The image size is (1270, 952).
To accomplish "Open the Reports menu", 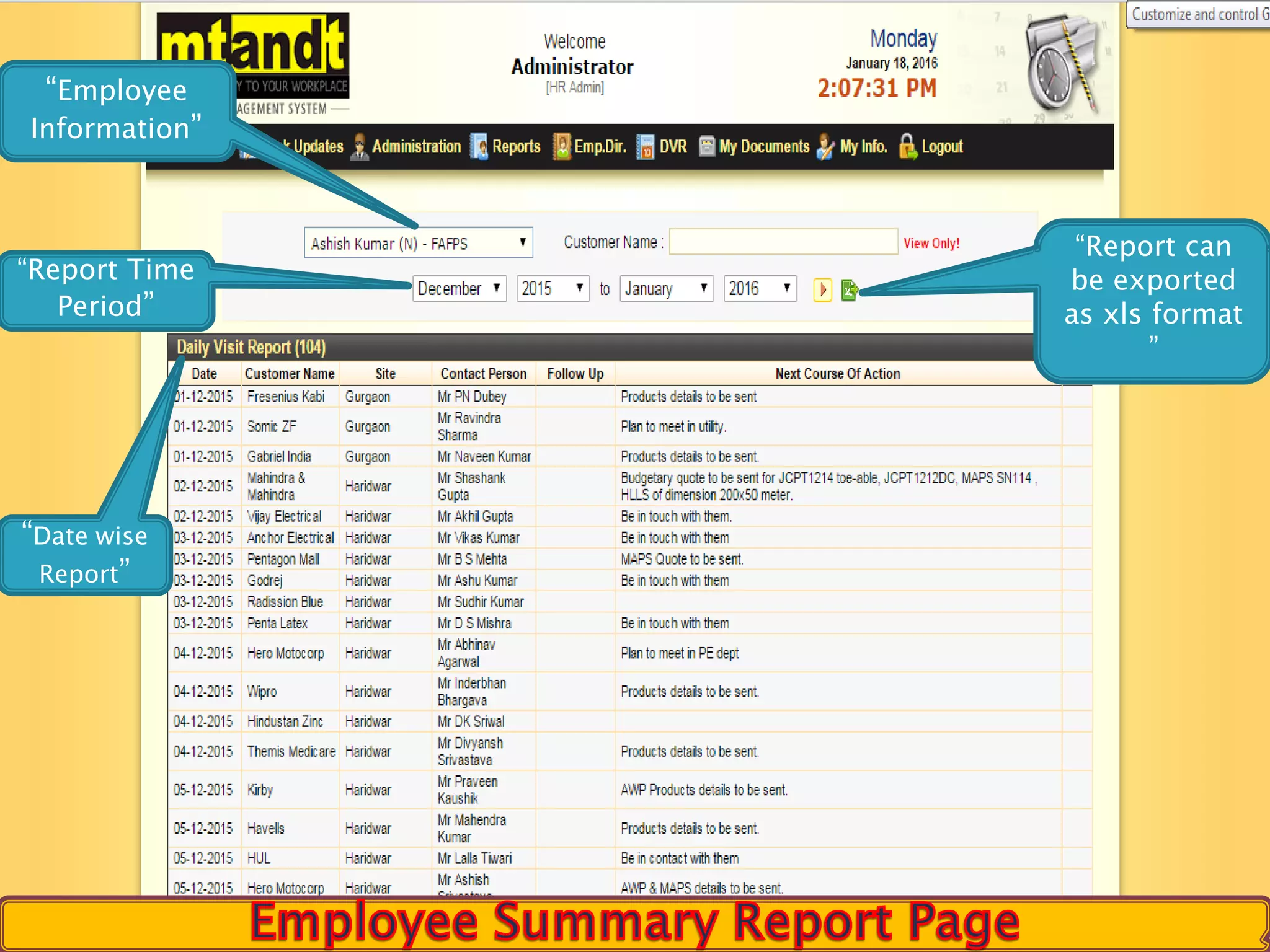I will (517, 147).
